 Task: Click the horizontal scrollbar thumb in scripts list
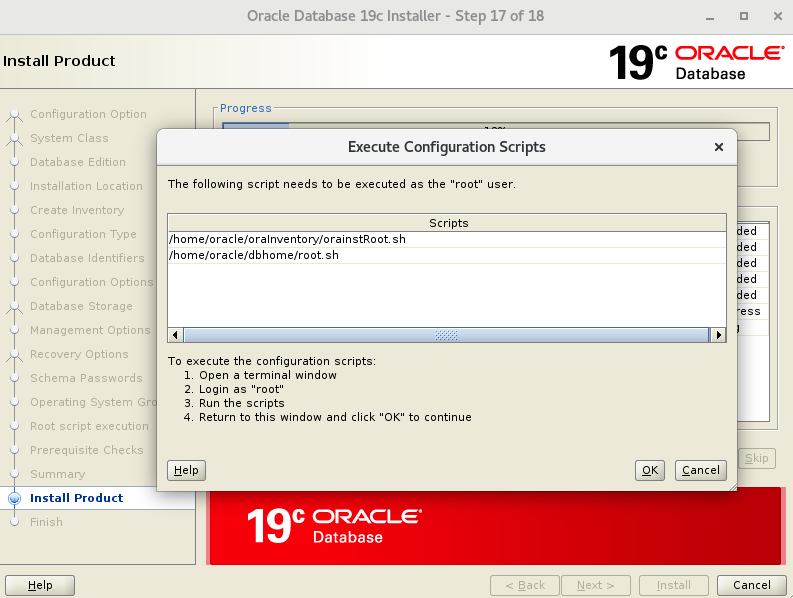point(446,335)
